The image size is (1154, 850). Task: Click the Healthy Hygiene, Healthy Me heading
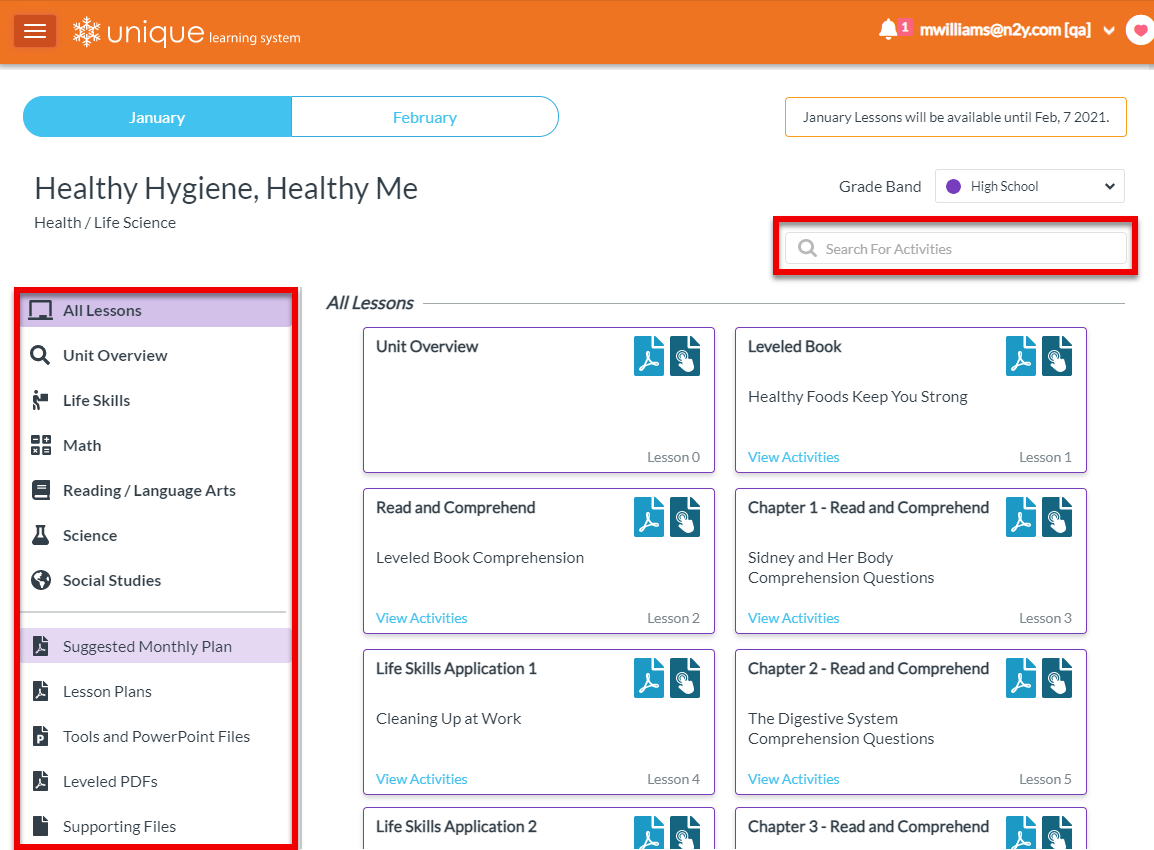click(x=226, y=188)
